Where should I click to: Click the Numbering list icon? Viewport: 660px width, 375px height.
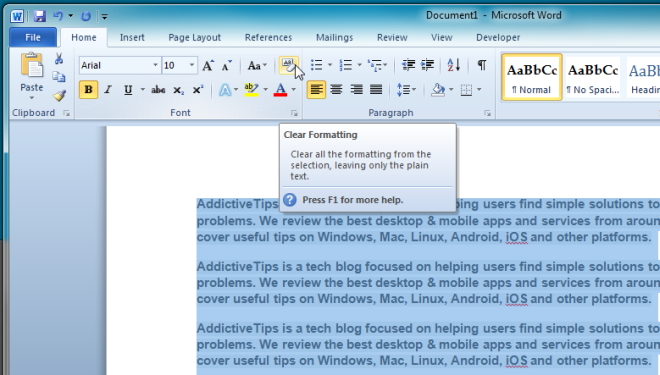tap(346, 65)
